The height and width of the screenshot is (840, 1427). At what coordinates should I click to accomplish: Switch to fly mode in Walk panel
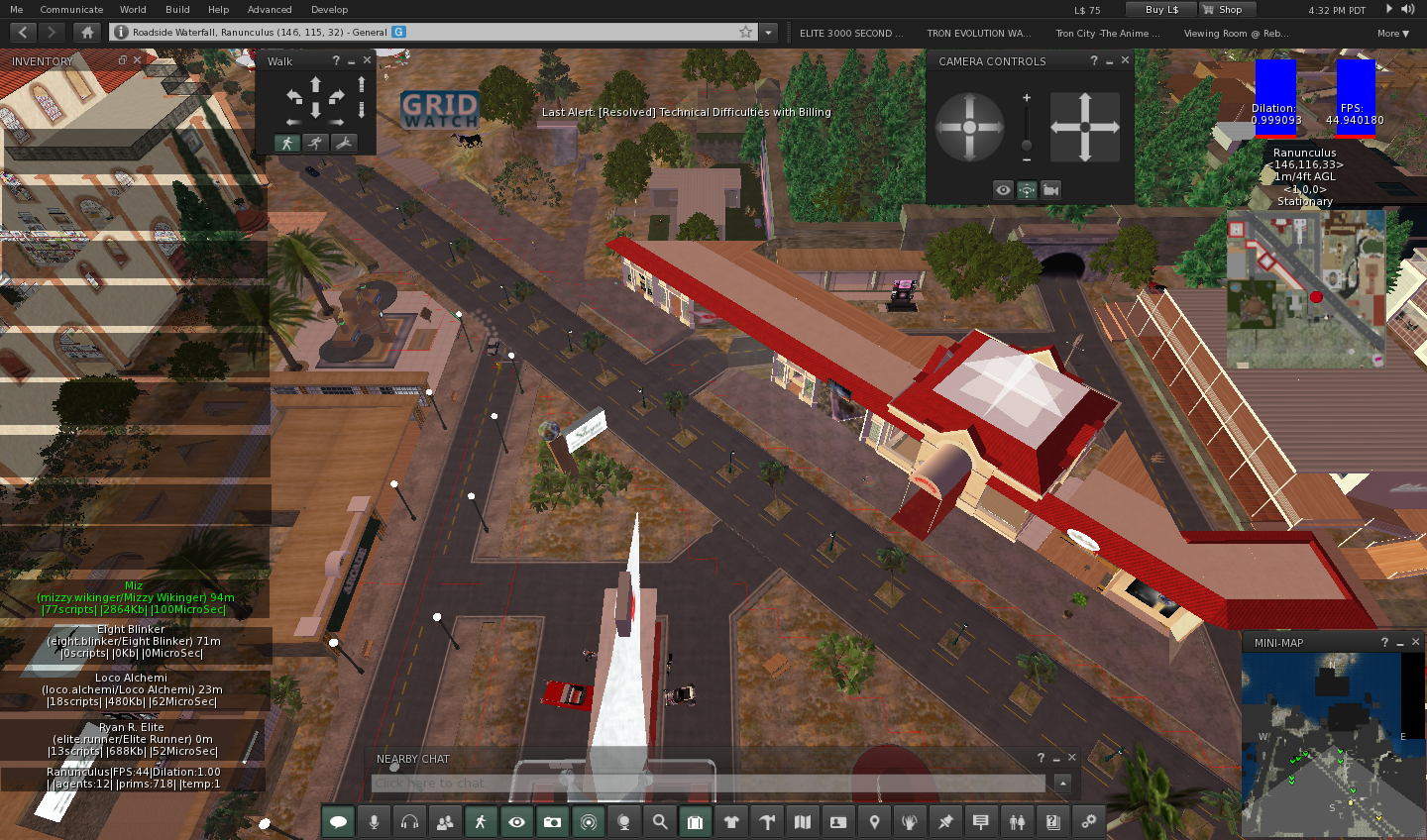pyautogui.click(x=343, y=143)
